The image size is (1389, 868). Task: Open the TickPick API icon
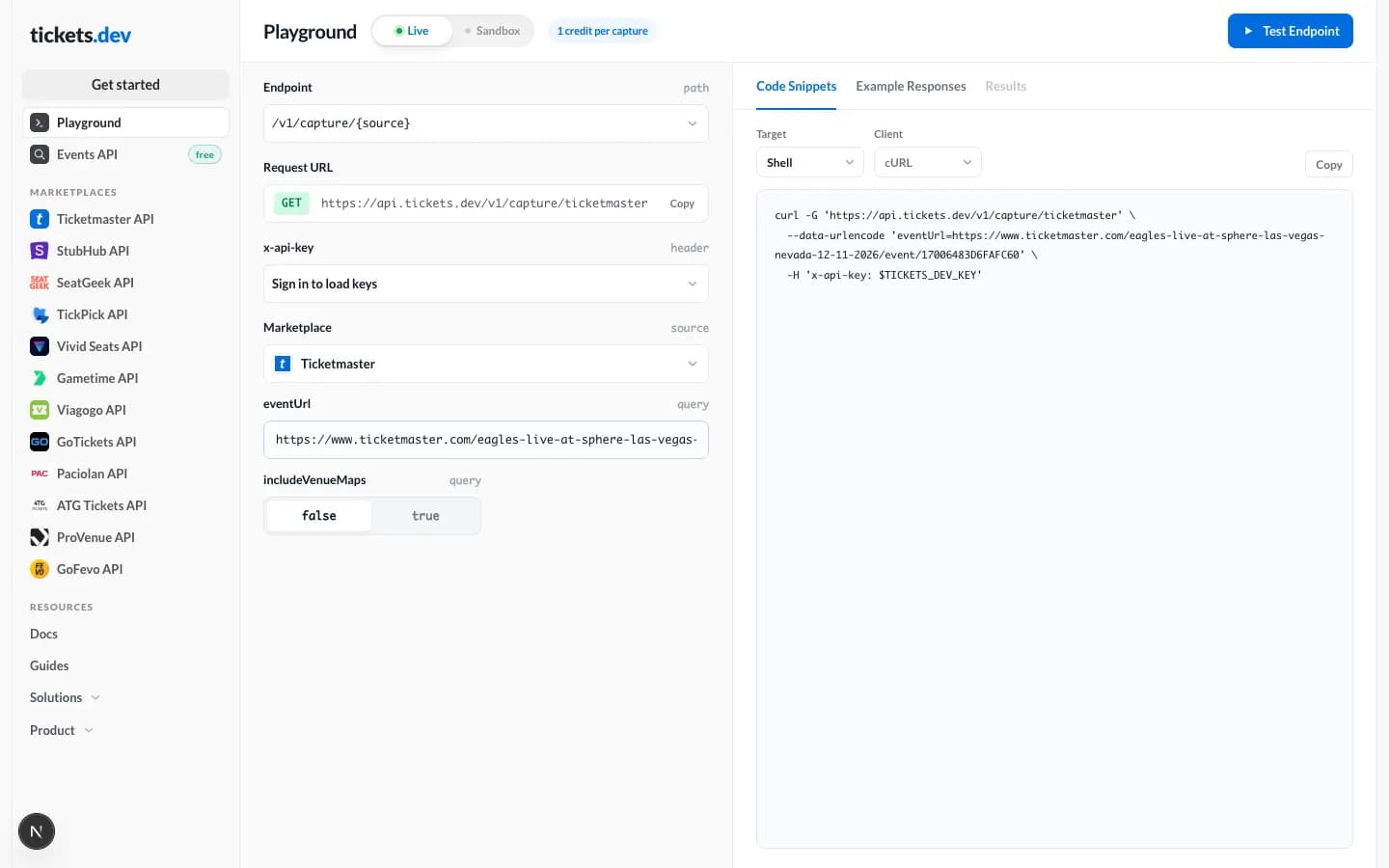[x=40, y=314]
